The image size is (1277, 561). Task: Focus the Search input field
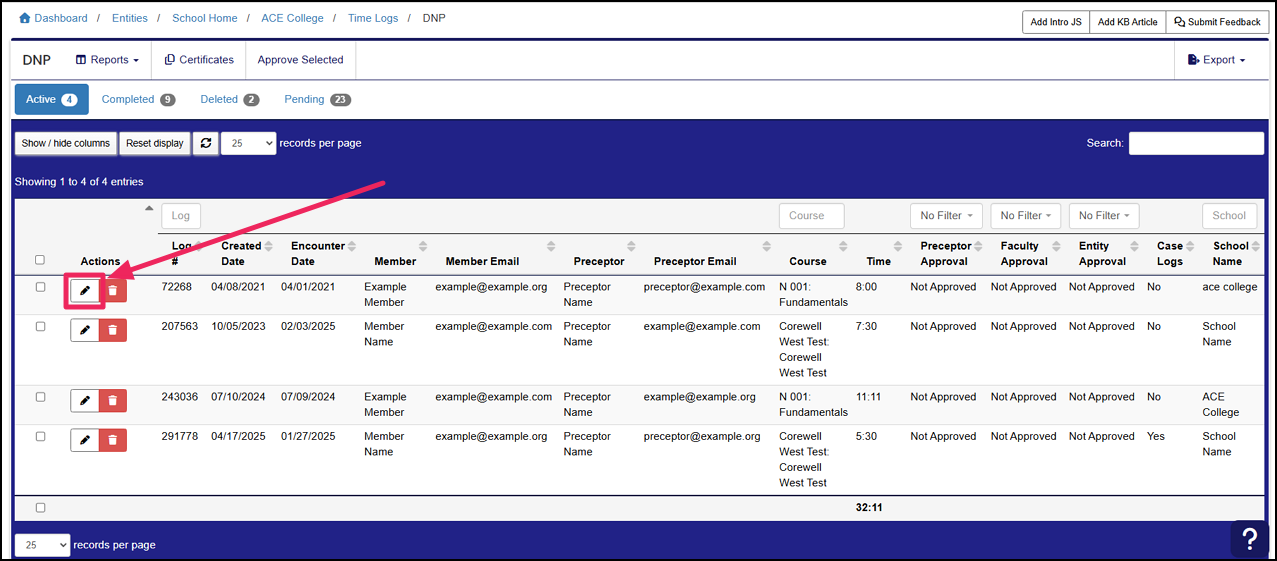[1196, 143]
